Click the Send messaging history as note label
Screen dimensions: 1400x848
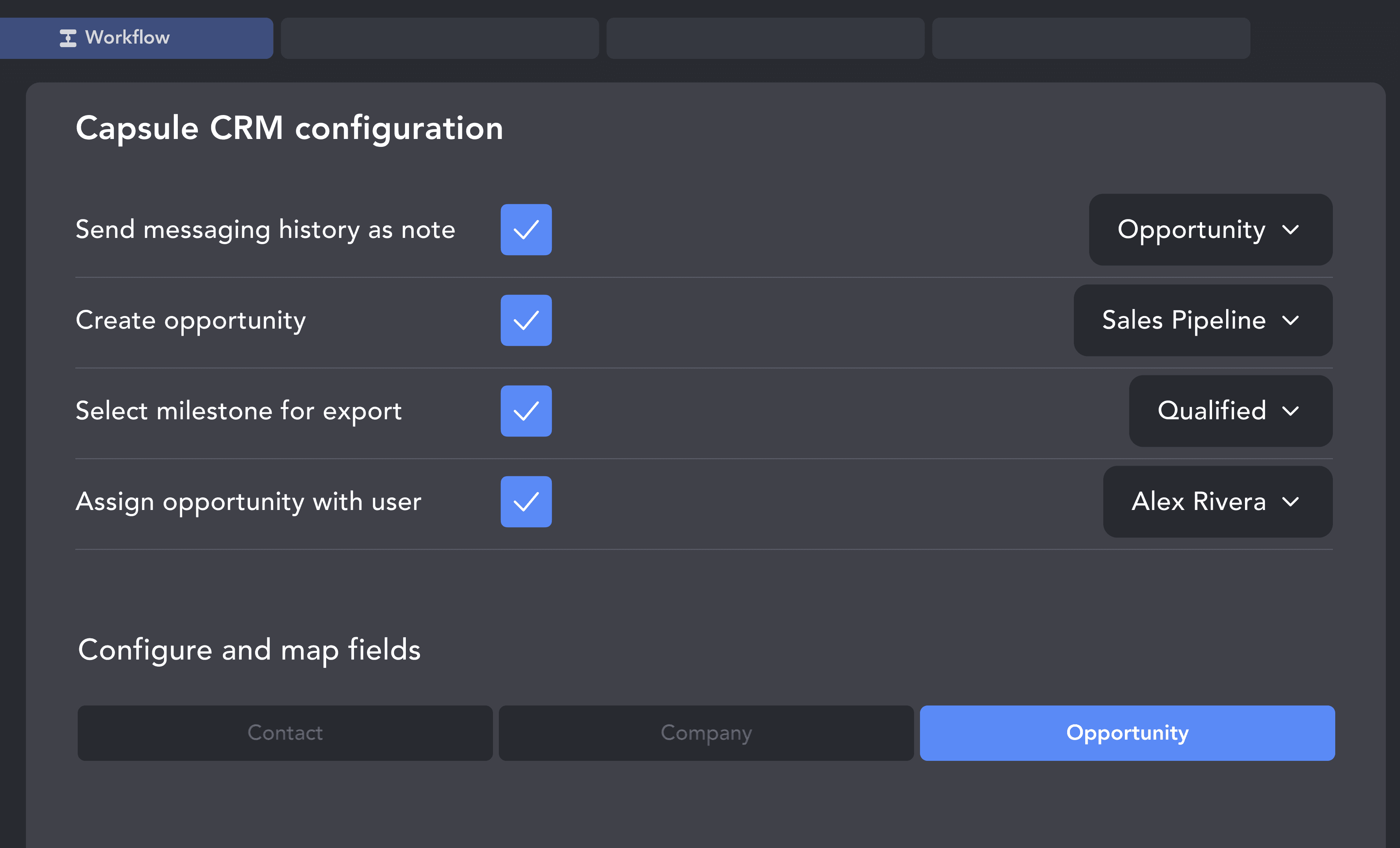click(265, 230)
